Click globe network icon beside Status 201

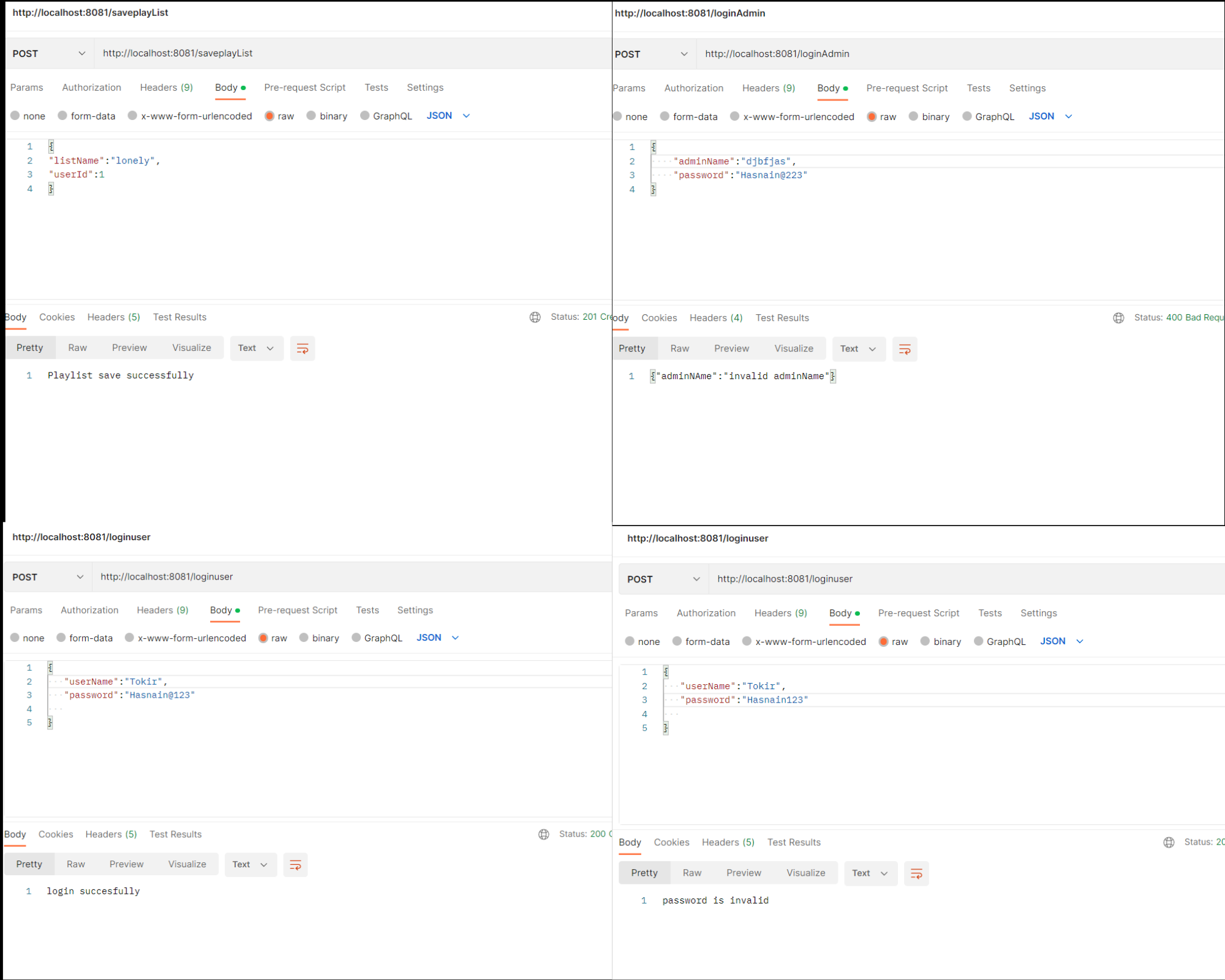pyautogui.click(x=535, y=317)
